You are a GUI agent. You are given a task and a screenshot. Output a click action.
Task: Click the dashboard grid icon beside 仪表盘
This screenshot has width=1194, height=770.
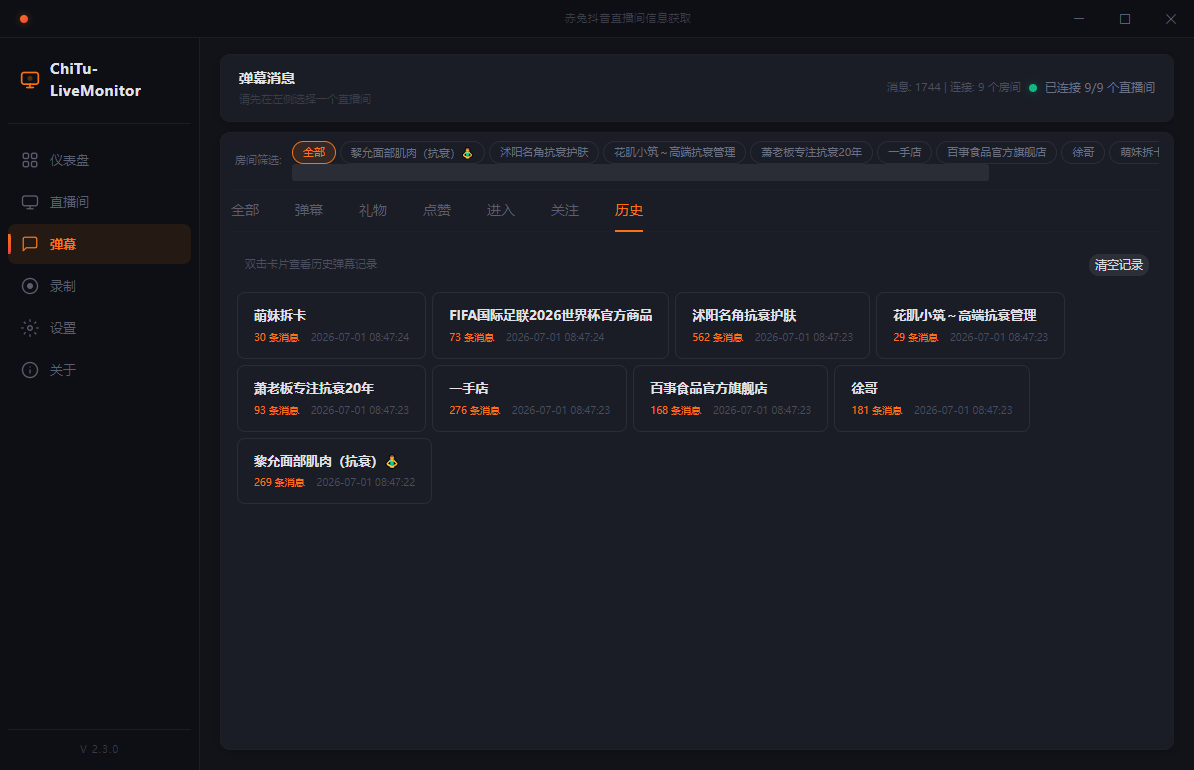point(30,160)
